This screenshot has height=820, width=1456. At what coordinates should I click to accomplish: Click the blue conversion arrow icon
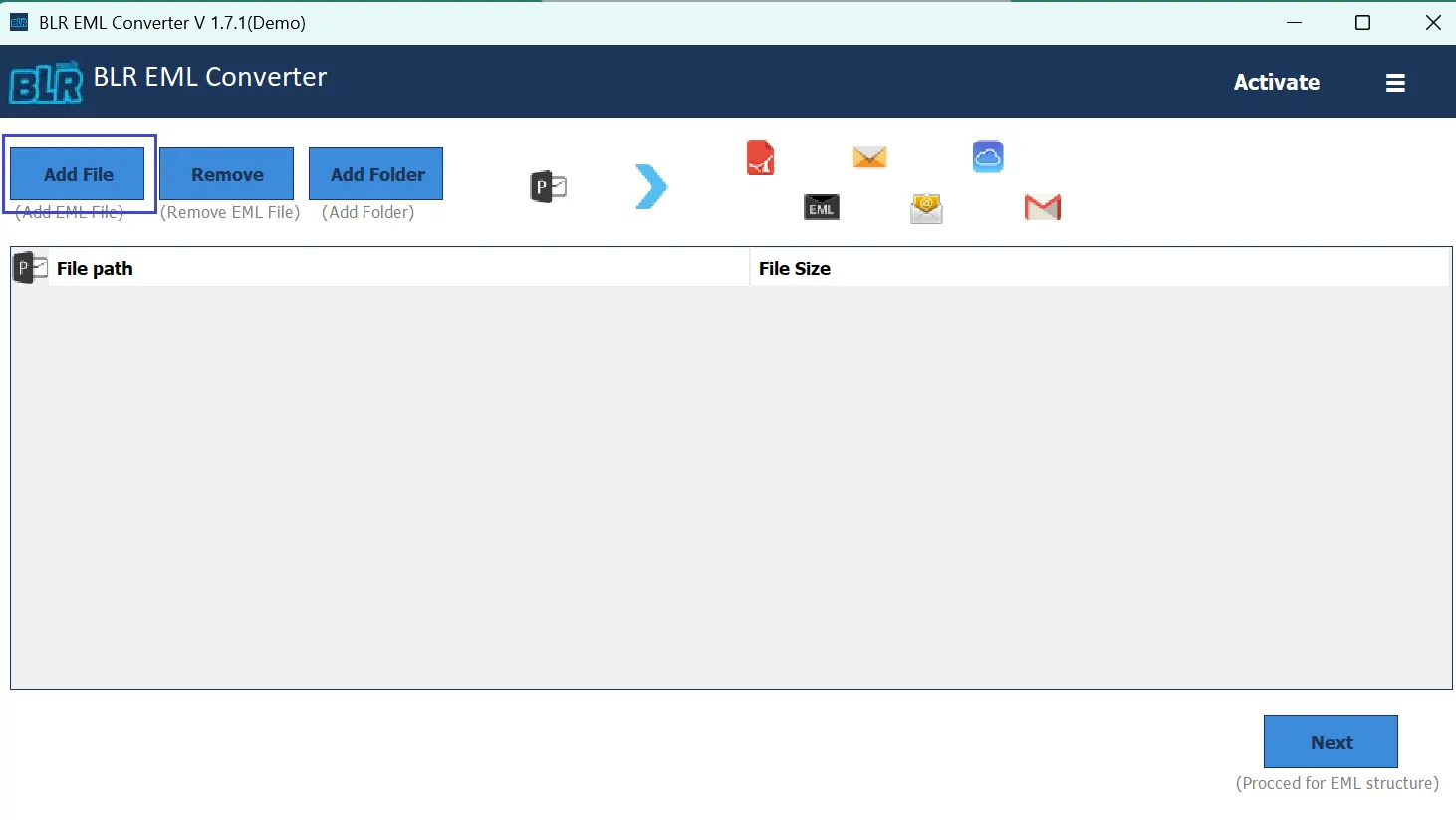(x=650, y=186)
